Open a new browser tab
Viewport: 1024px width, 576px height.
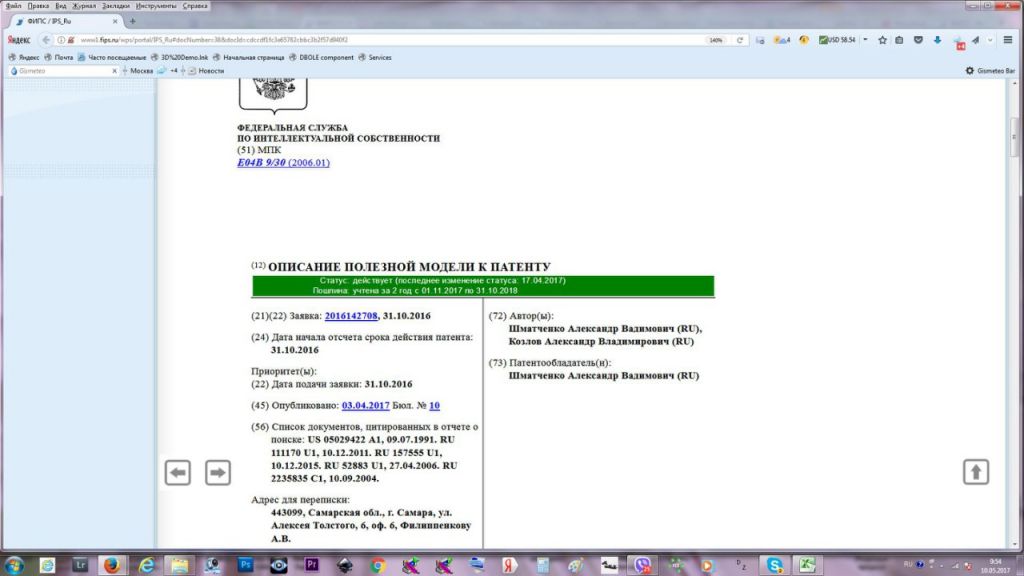[x=132, y=21]
